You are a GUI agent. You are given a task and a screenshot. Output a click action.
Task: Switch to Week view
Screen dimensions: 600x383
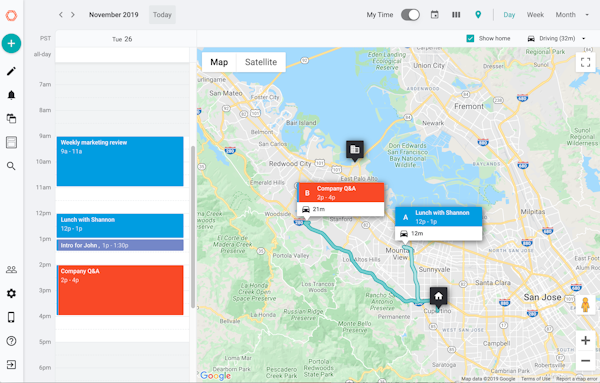click(x=535, y=15)
